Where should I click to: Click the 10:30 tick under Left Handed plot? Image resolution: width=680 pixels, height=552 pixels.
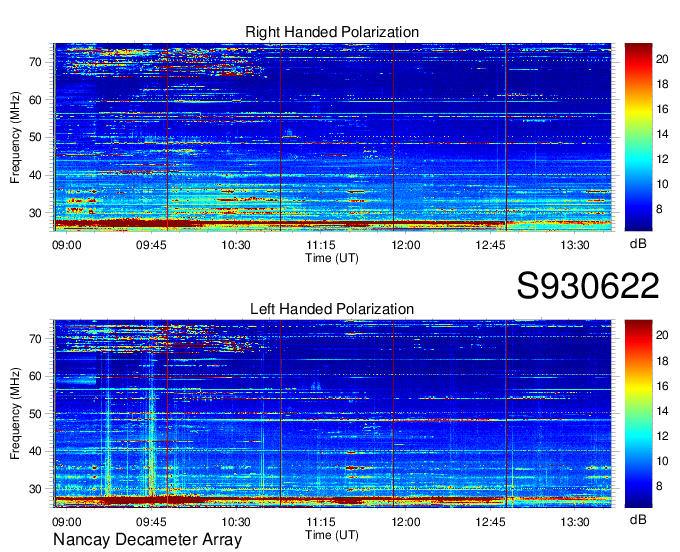236,522
